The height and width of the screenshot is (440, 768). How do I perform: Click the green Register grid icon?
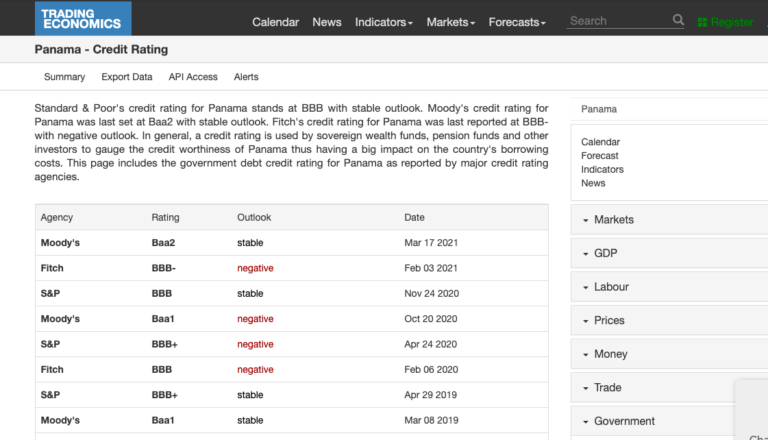click(702, 23)
